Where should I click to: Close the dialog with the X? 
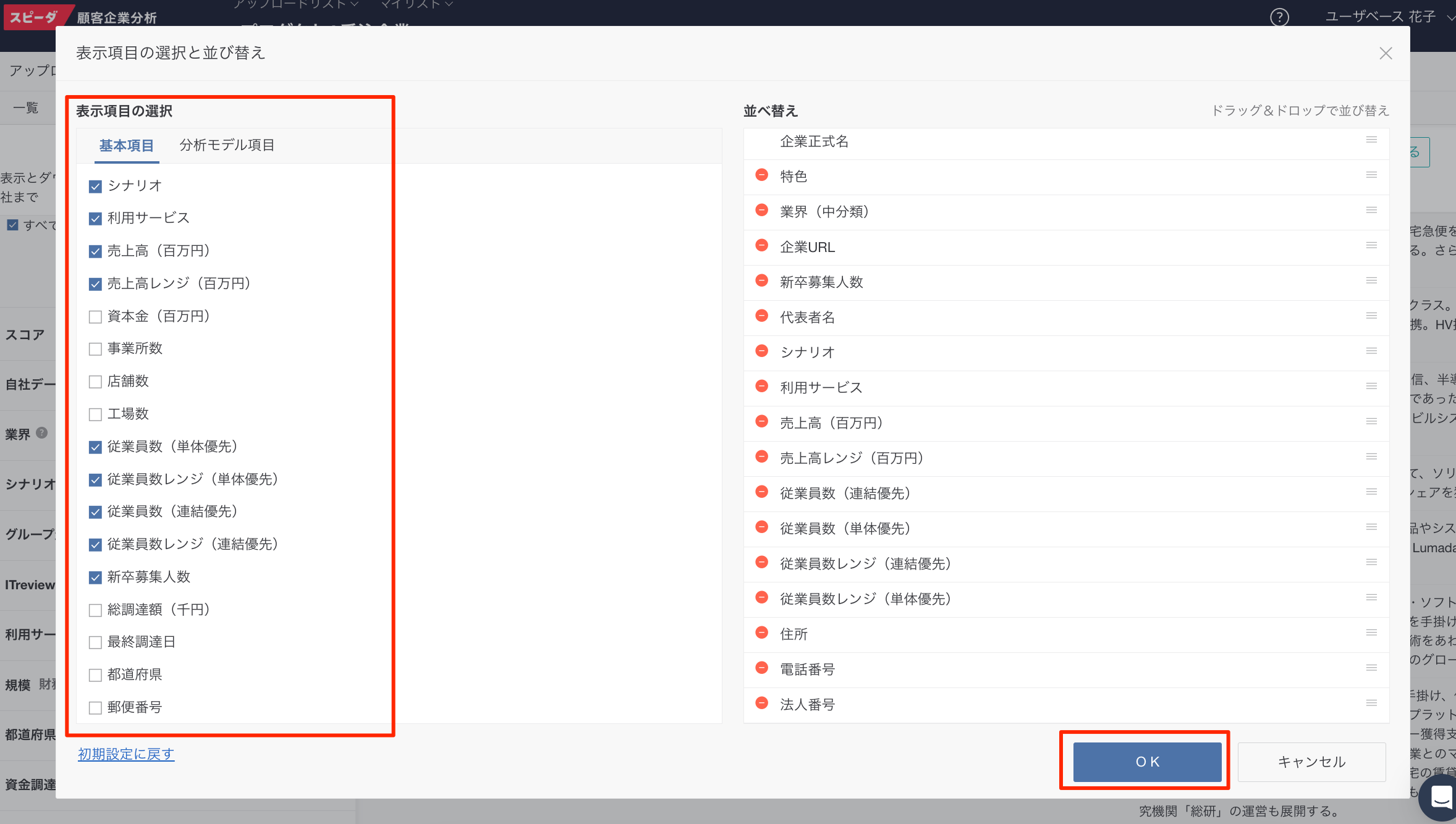(1386, 53)
